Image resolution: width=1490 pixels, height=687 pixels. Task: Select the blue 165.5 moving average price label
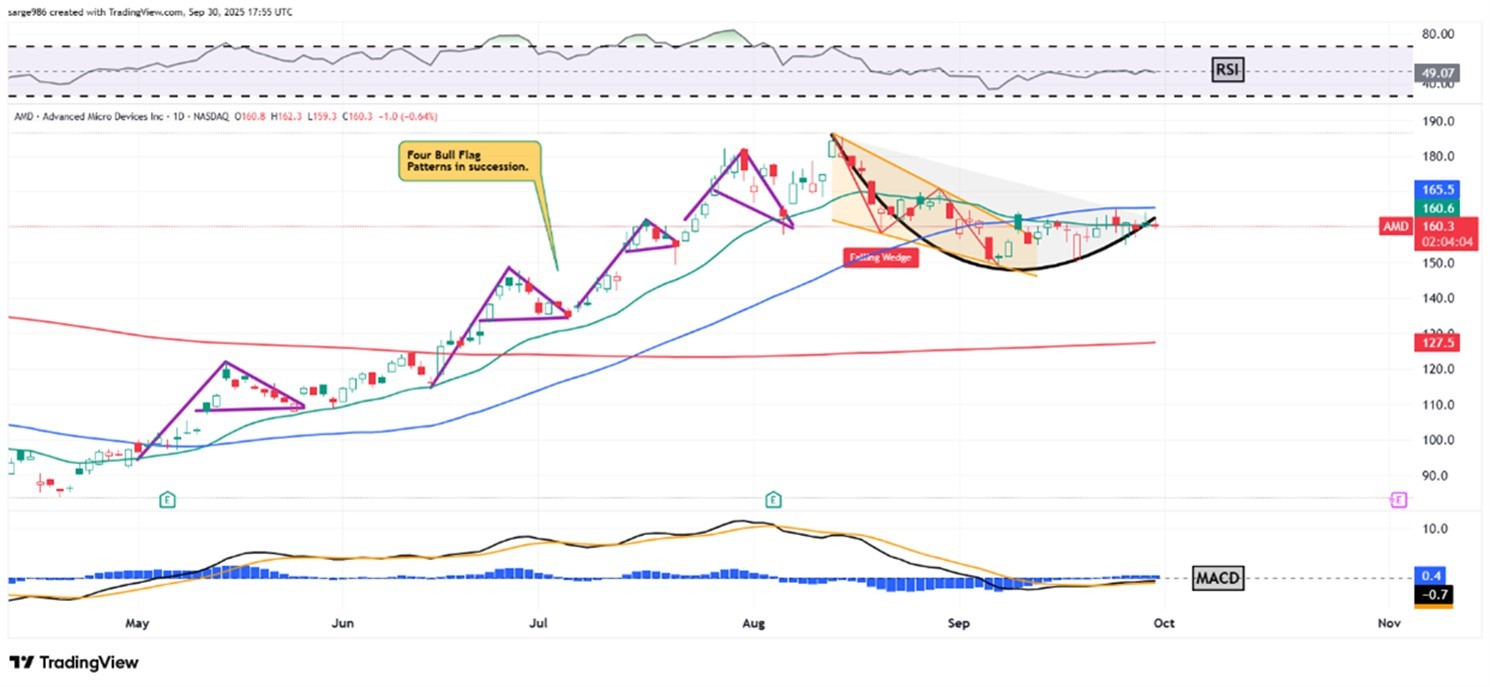pyautogui.click(x=1433, y=188)
